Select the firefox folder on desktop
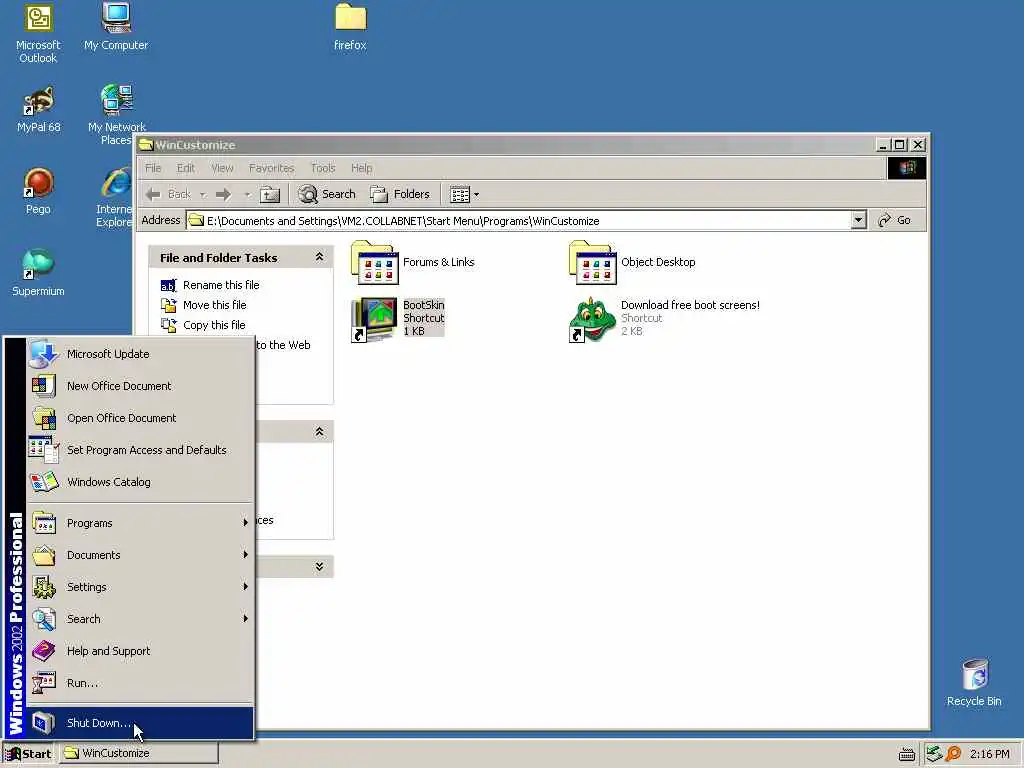 click(x=350, y=27)
